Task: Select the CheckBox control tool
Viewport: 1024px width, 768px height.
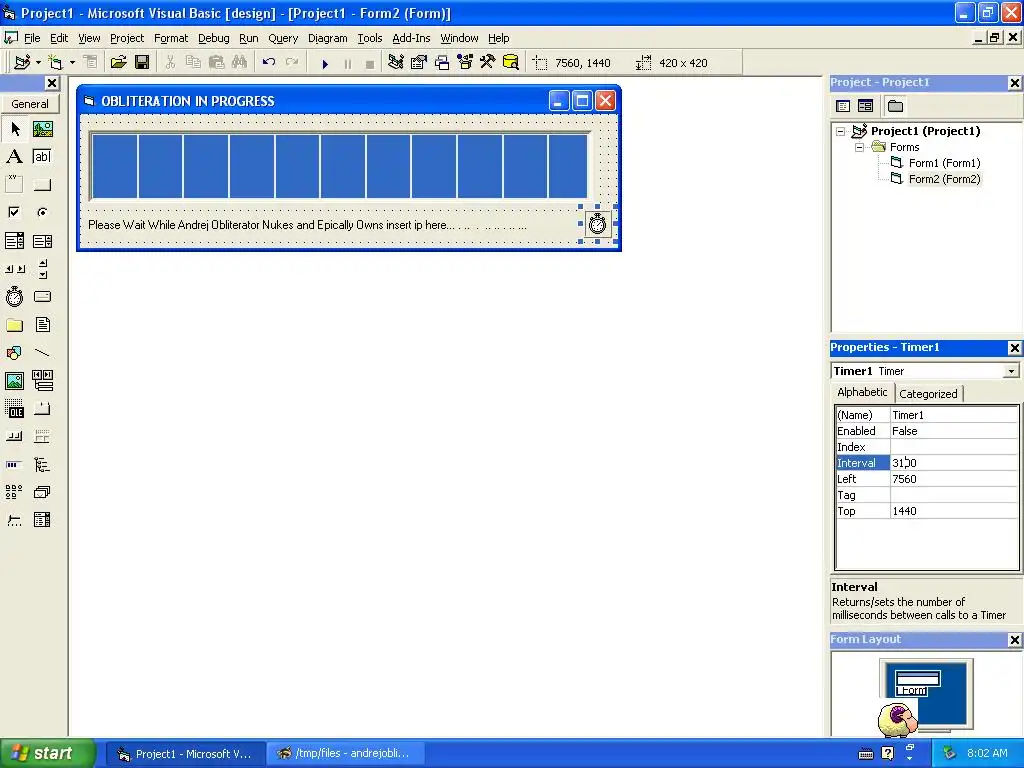Action: coord(14,212)
